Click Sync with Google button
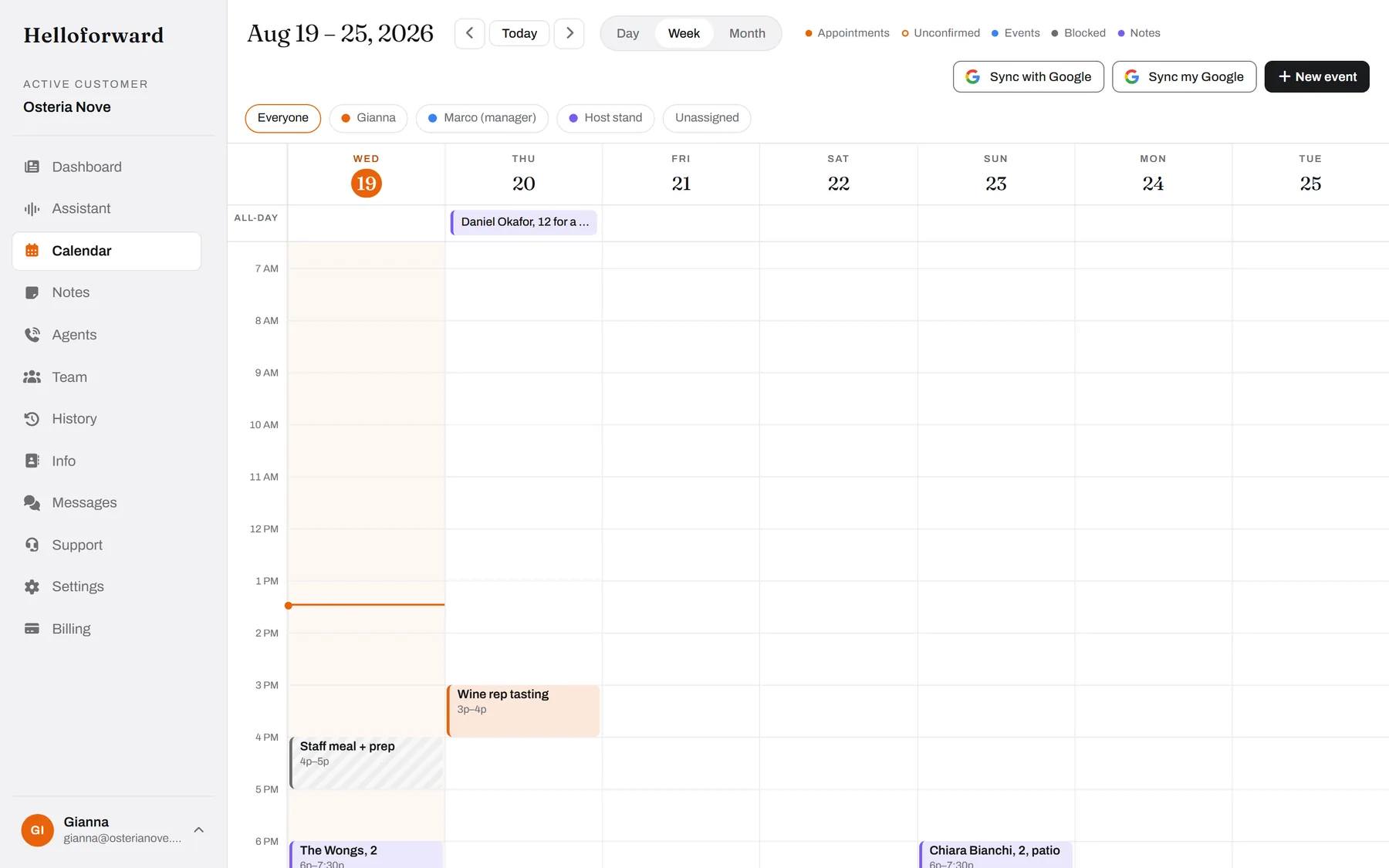 point(1028,76)
